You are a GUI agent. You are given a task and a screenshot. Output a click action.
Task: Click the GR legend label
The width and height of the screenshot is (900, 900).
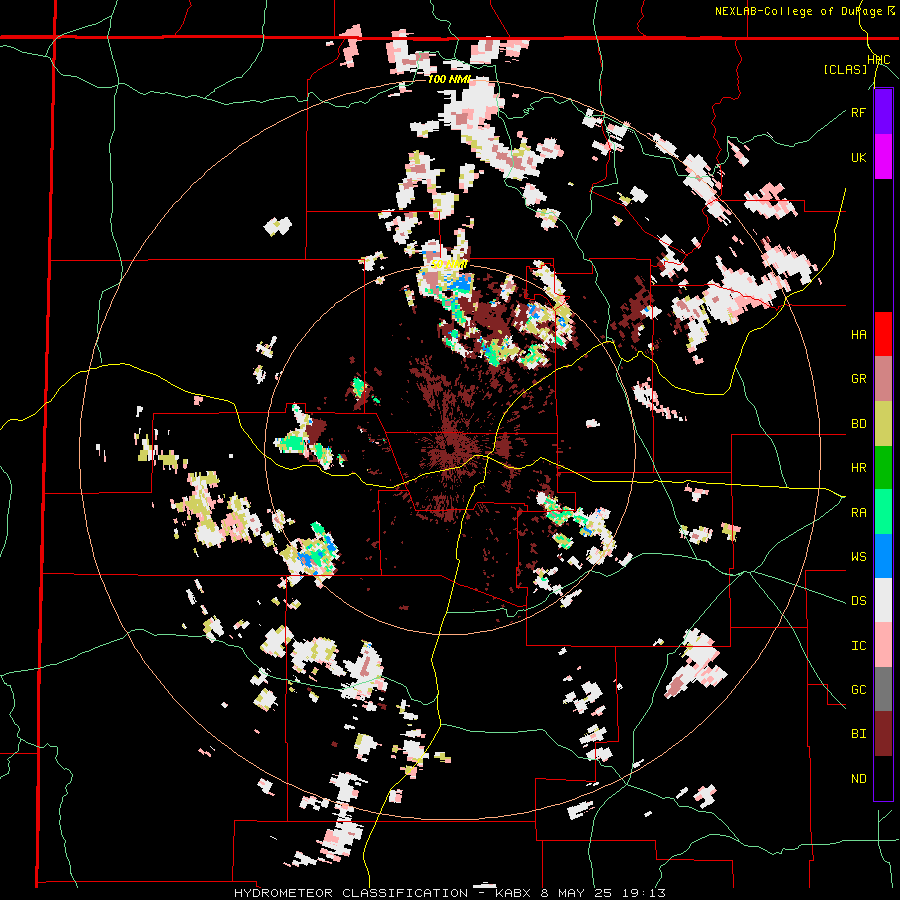(x=858, y=379)
